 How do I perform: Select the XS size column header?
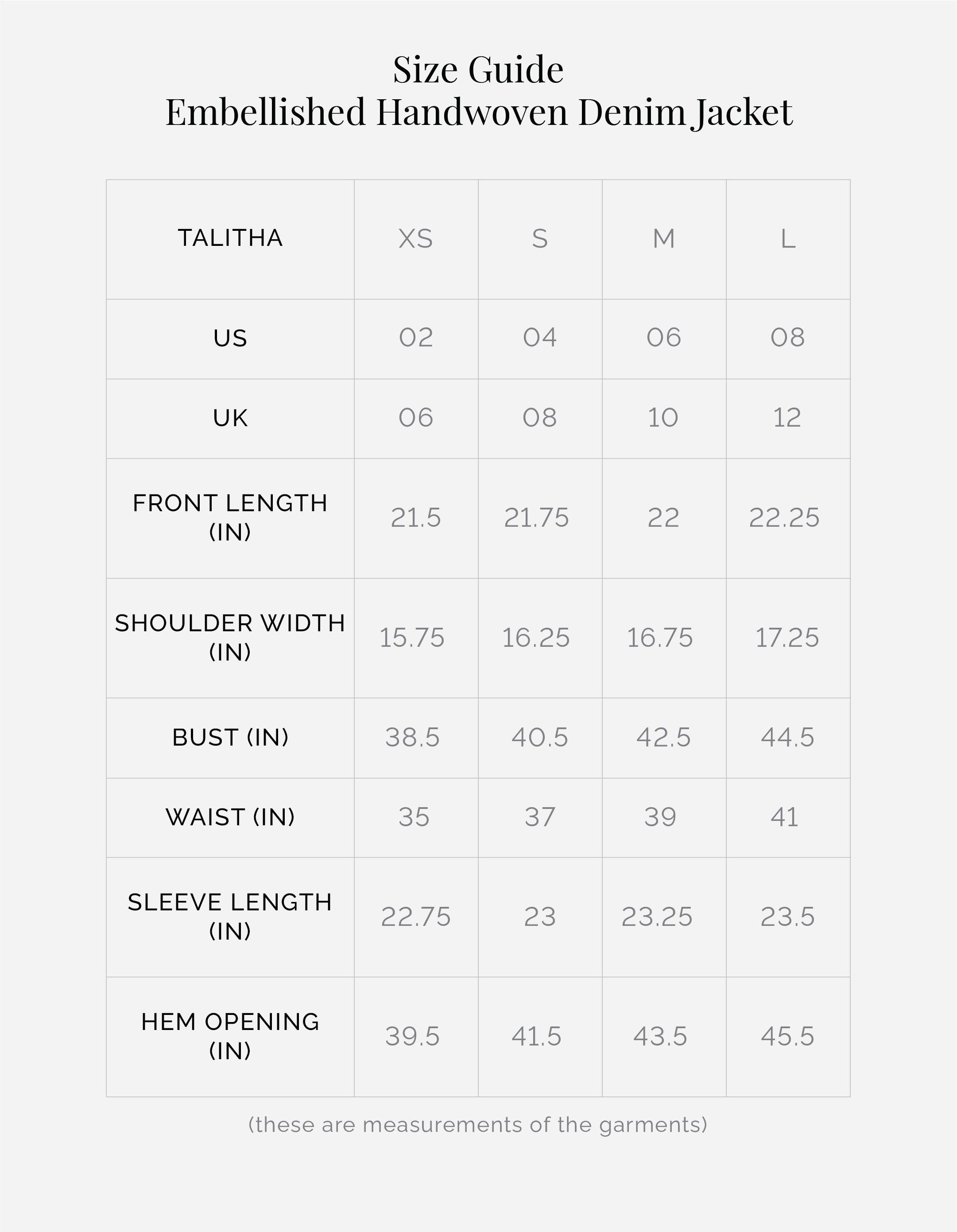(x=416, y=239)
